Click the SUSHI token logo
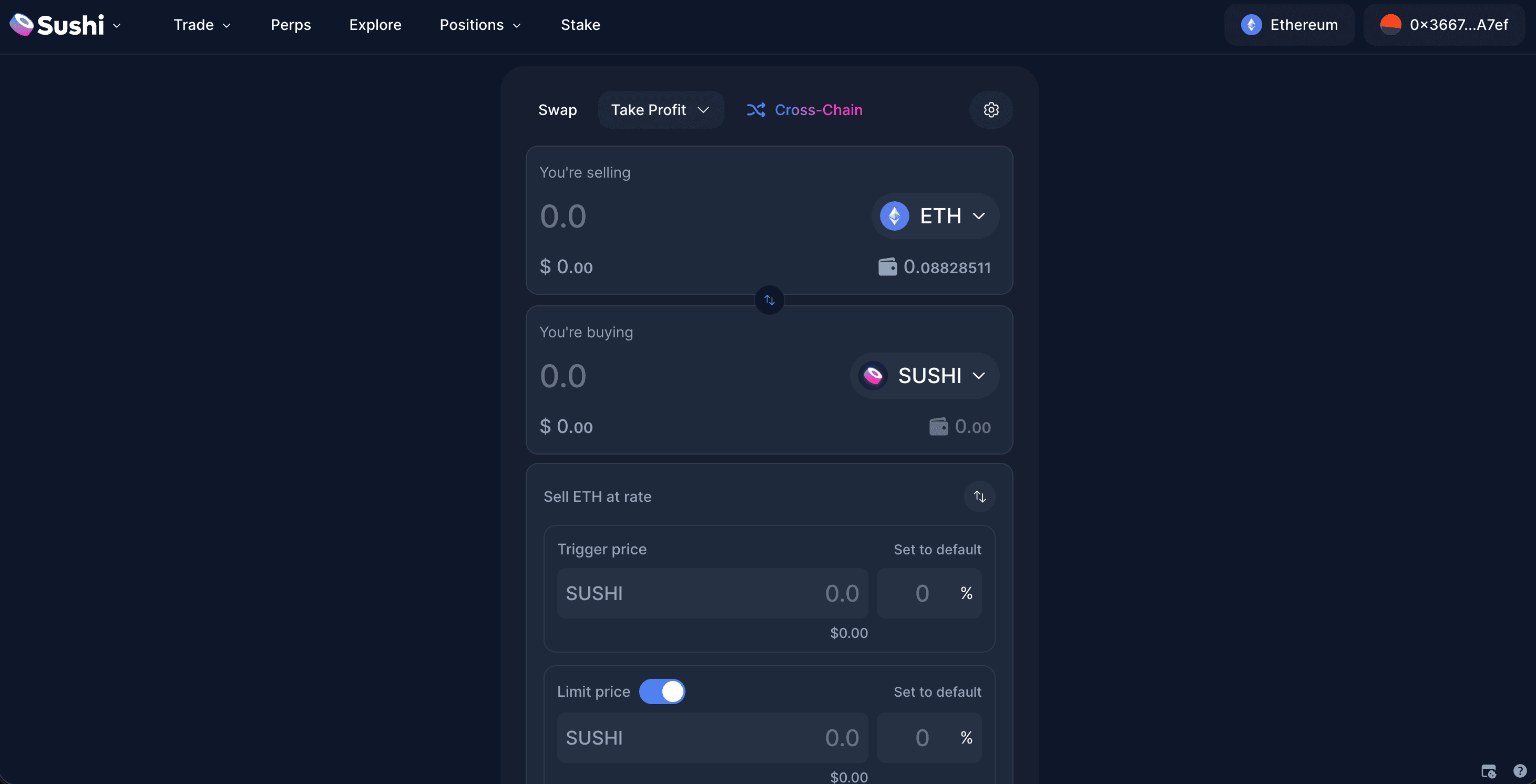Image resolution: width=1536 pixels, height=784 pixels. (x=873, y=376)
